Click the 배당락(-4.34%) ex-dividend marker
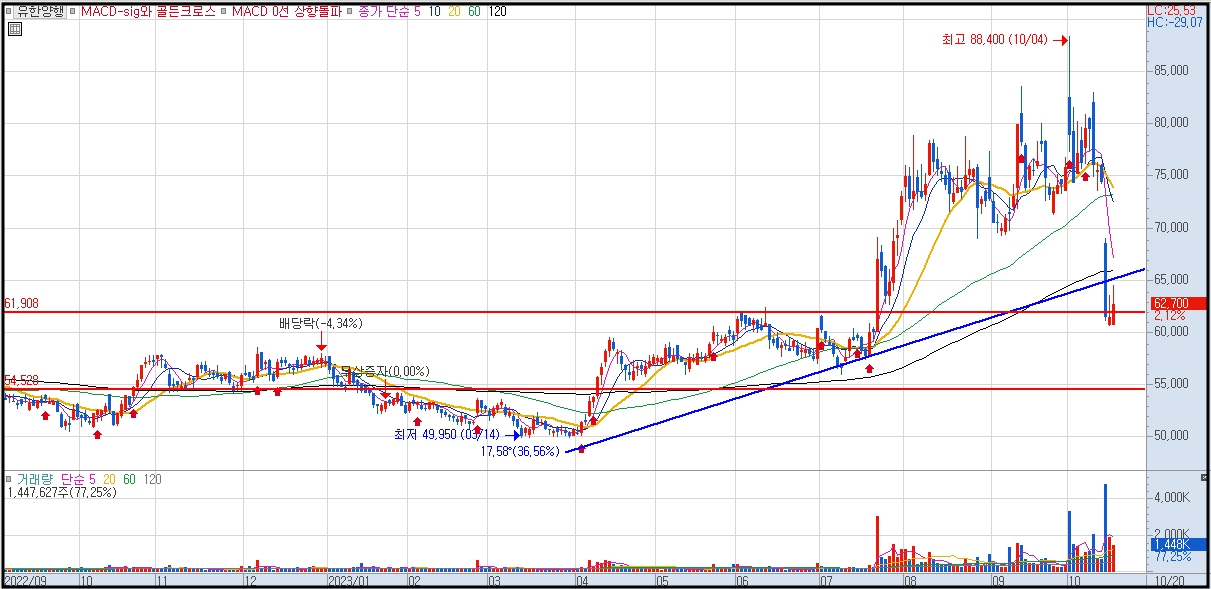Screen dimensions: 1211x589 pos(321,323)
